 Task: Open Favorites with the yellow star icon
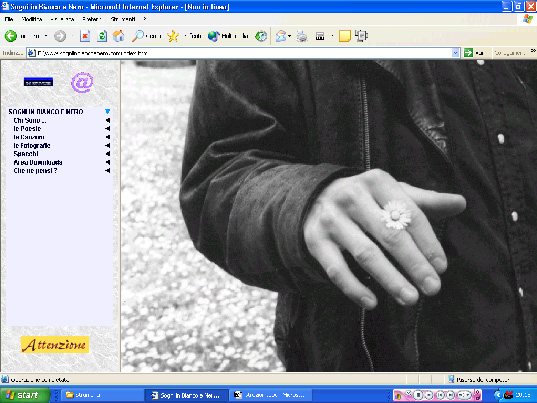tap(173, 36)
